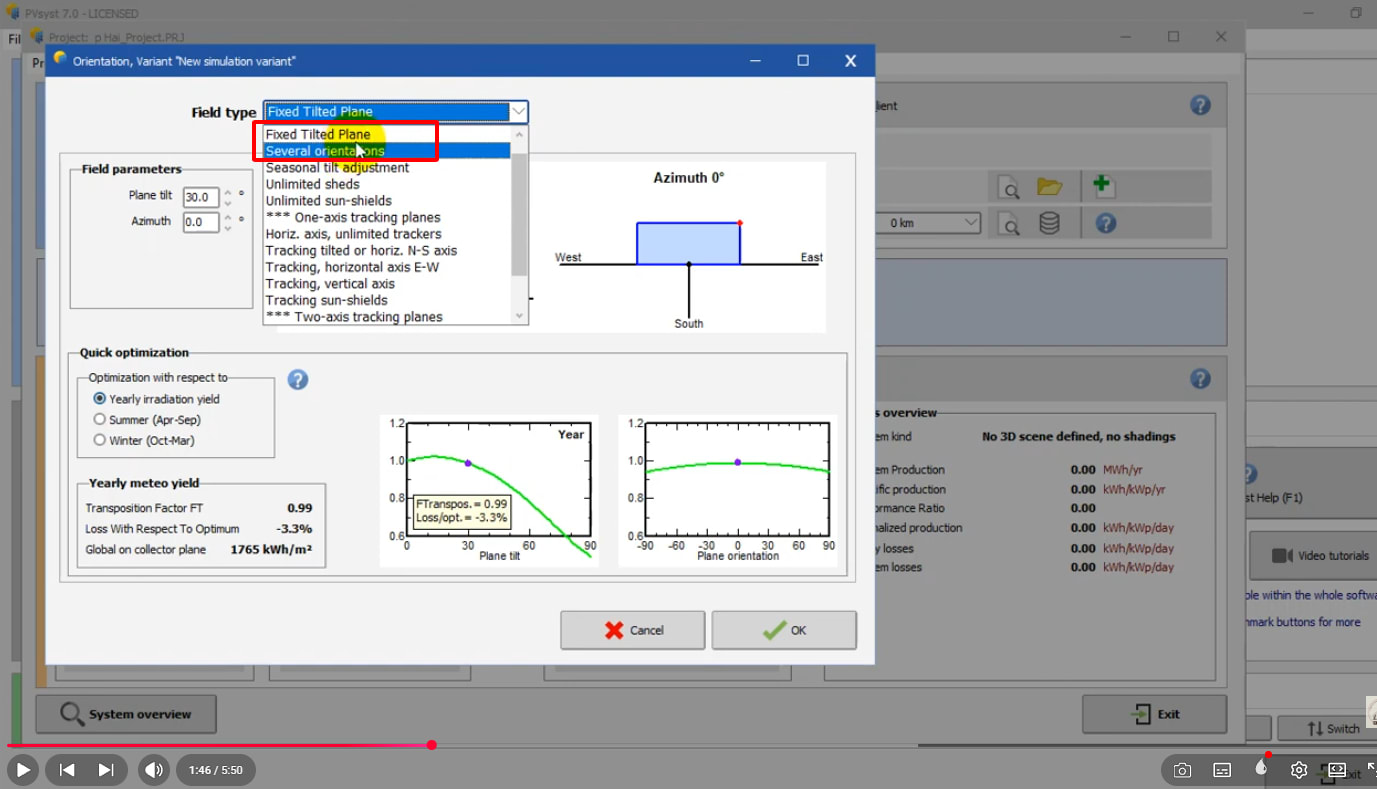This screenshot has width=1377, height=789.
Task: Click the green plus new file icon
Action: pyautogui.click(x=1102, y=186)
